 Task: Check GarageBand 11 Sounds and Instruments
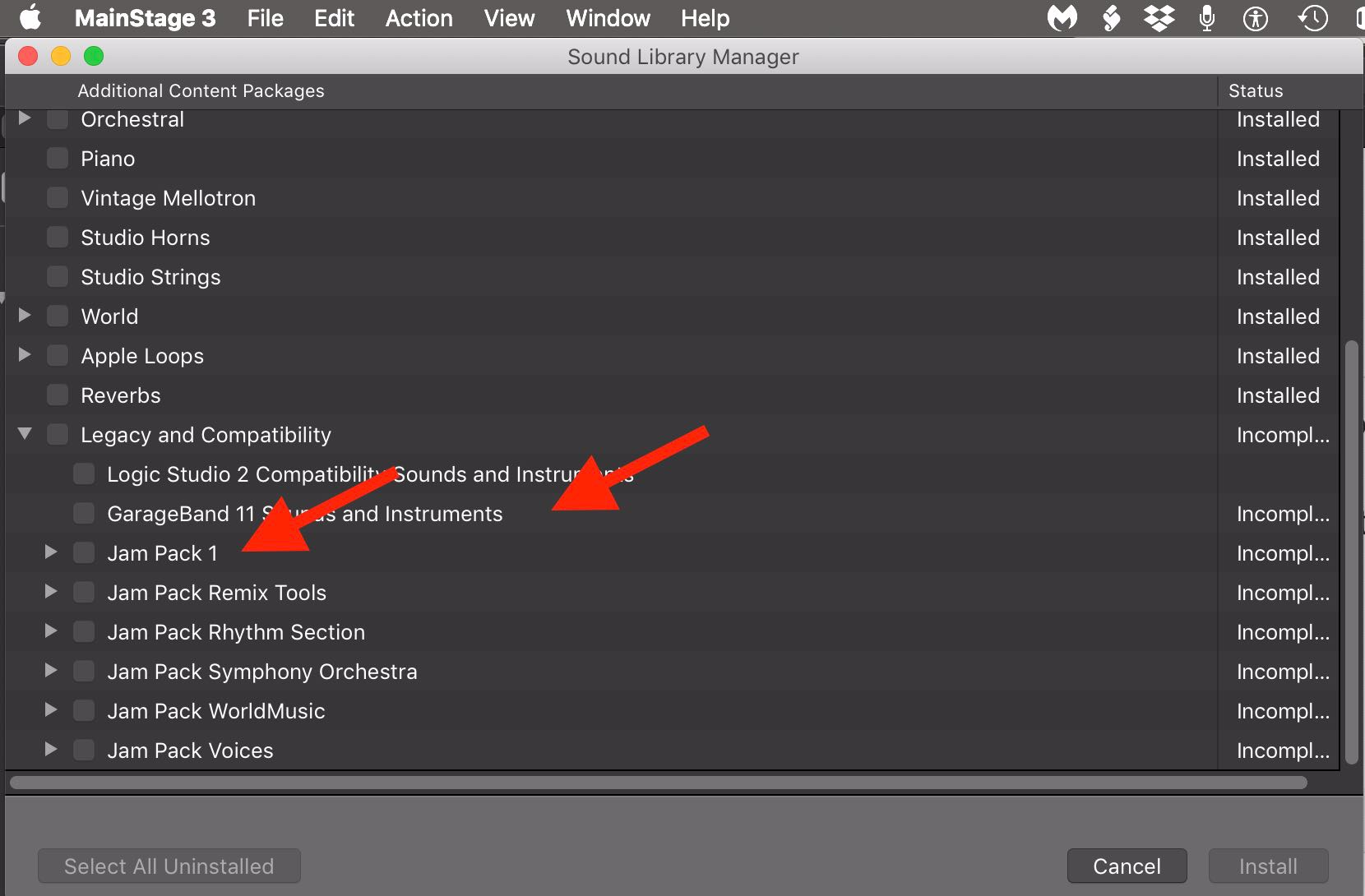click(x=84, y=513)
